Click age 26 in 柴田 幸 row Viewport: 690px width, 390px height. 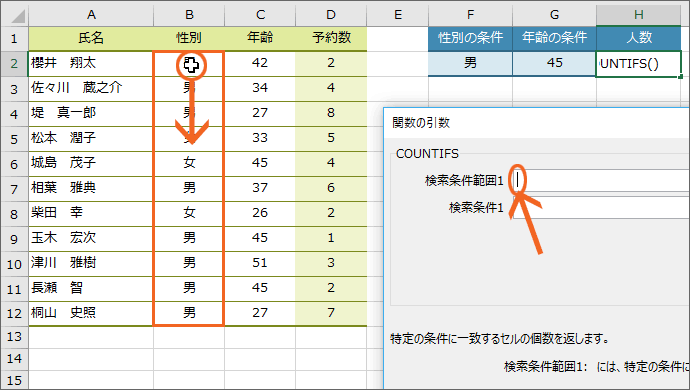tap(260, 213)
